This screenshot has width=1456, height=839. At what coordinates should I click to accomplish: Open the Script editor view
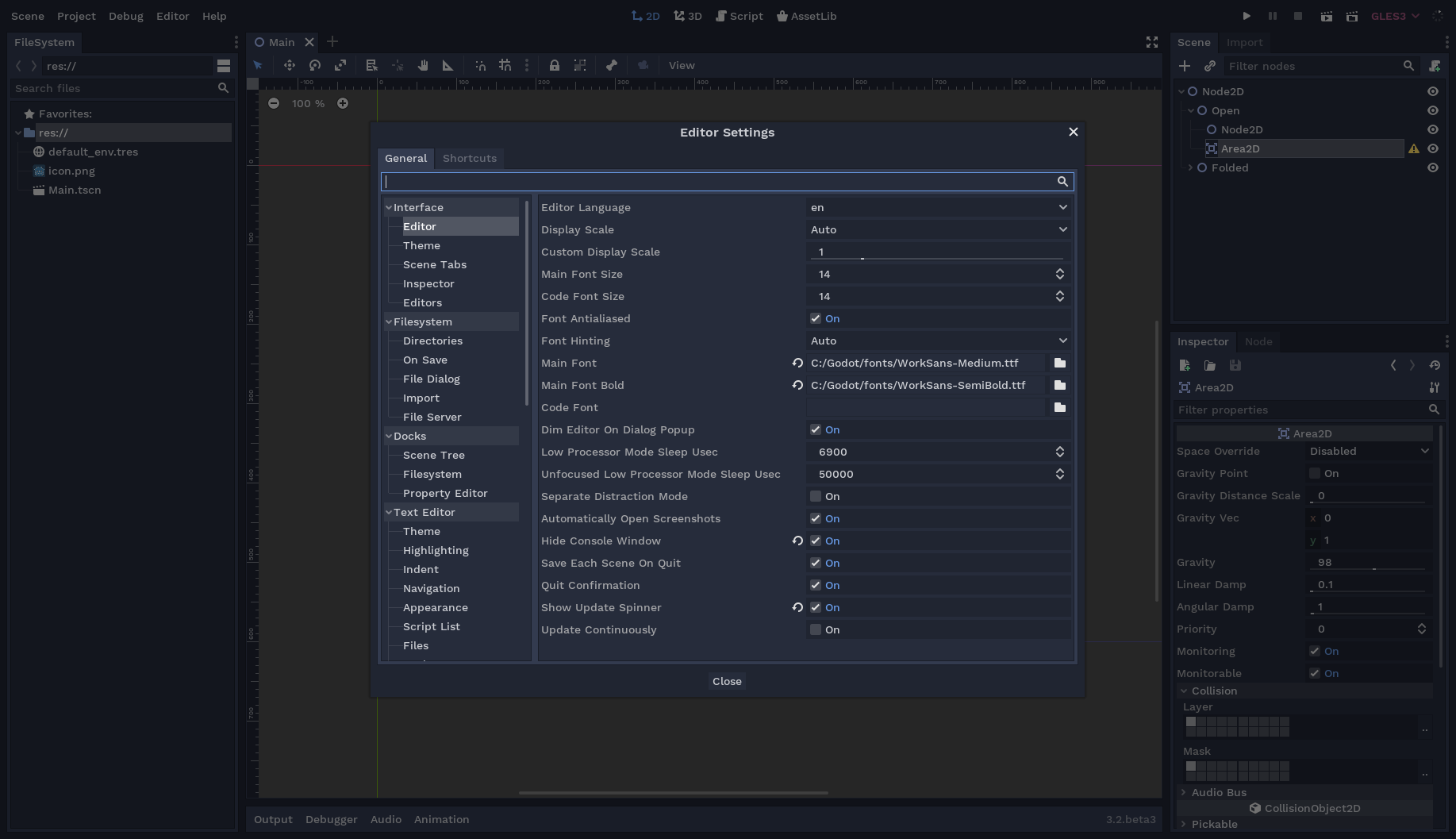pyautogui.click(x=739, y=16)
